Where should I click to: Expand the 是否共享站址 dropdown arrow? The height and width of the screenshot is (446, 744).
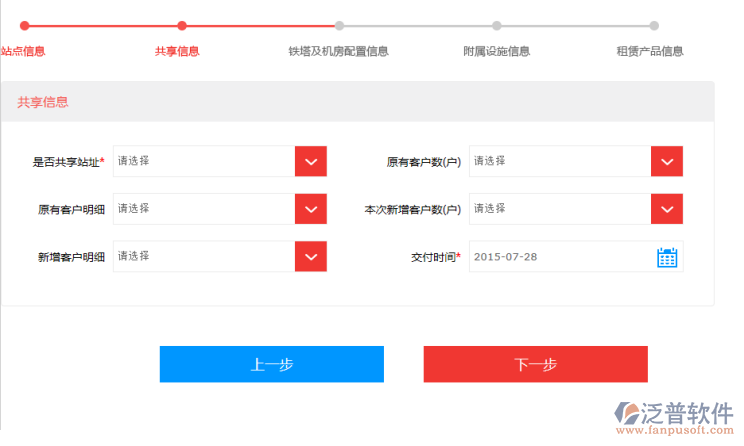pos(311,161)
